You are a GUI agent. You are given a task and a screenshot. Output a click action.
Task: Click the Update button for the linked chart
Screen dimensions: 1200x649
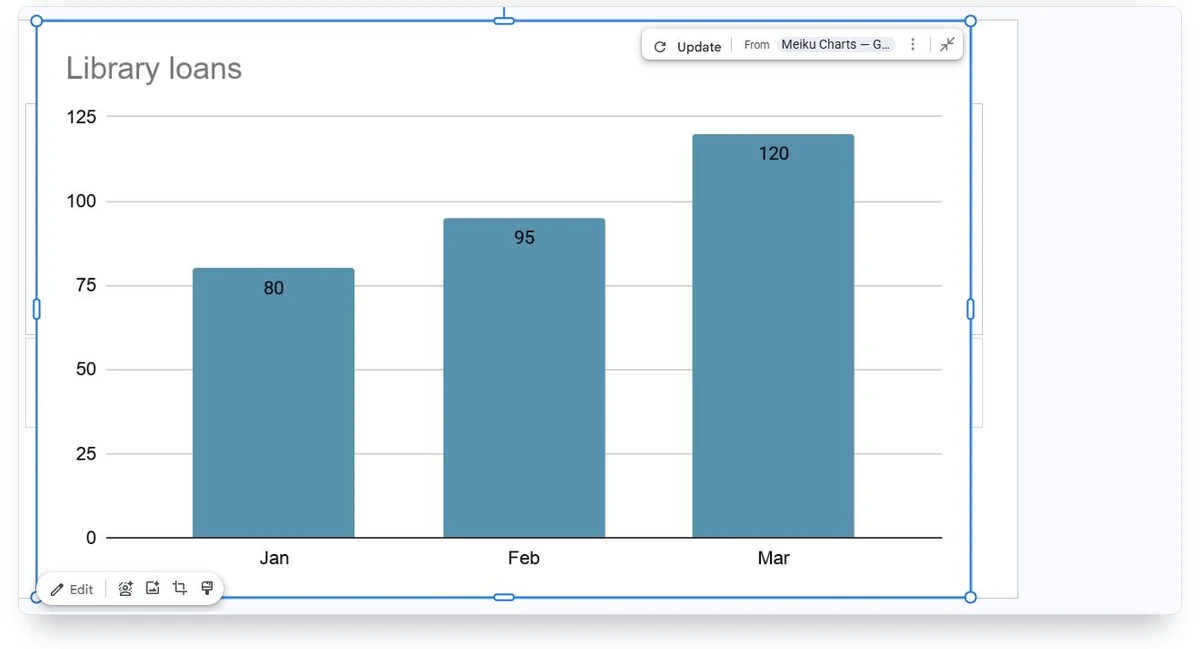point(687,46)
